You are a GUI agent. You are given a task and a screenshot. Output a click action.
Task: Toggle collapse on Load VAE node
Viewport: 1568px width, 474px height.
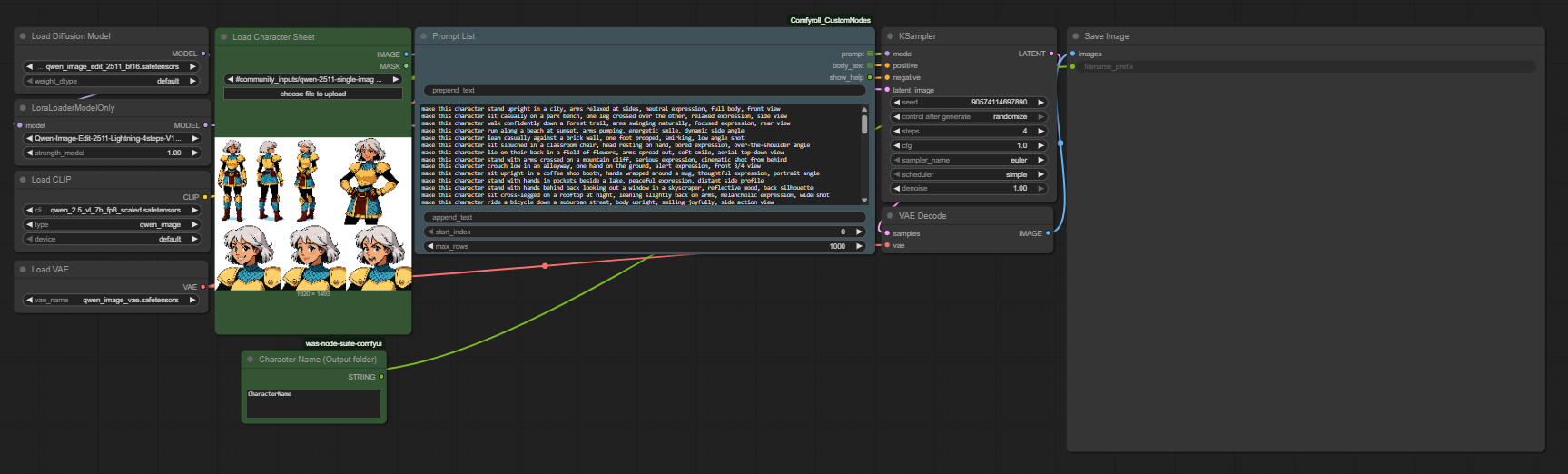pyautogui.click(x=23, y=270)
